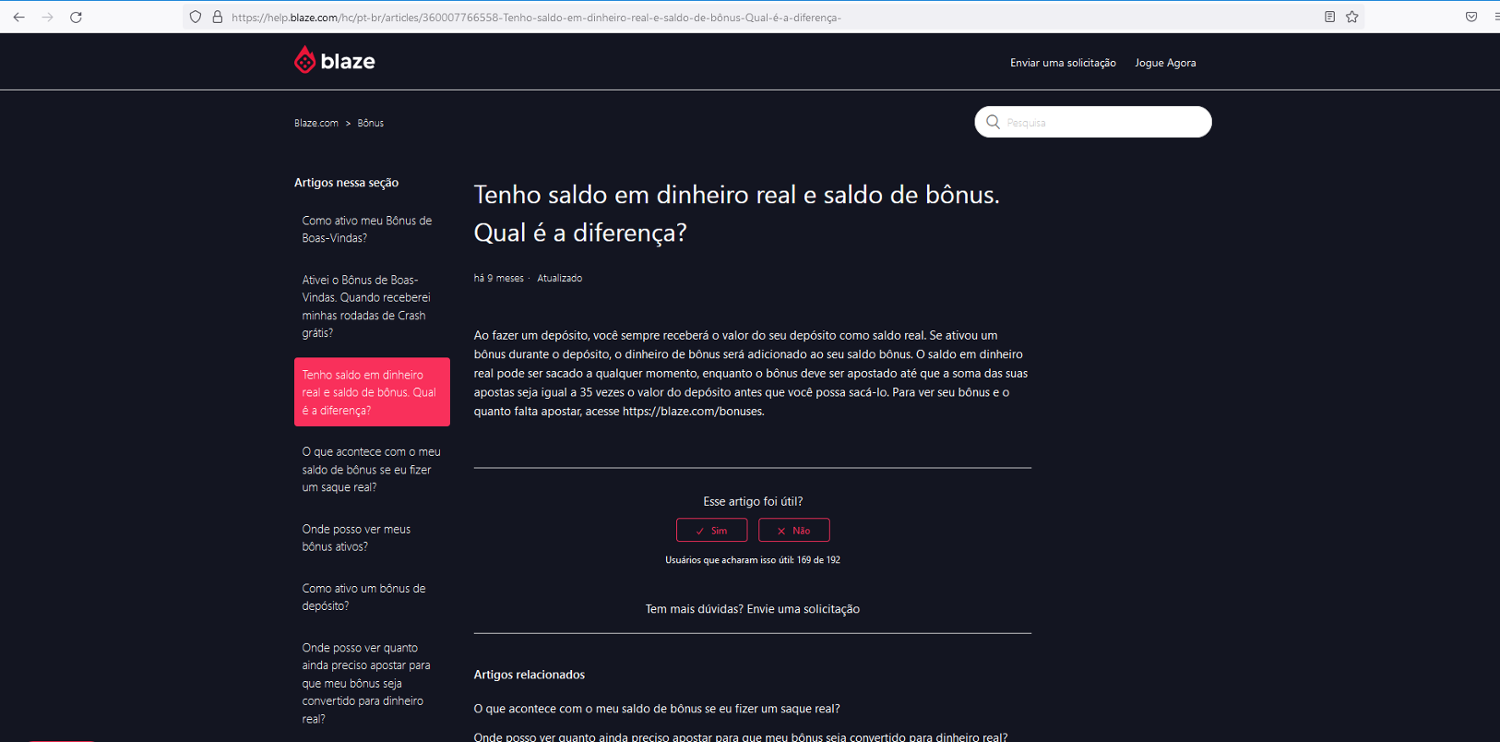
Task: Open 'Onde posso ver meus bônus ativos?' article
Action: tap(356, 538)
